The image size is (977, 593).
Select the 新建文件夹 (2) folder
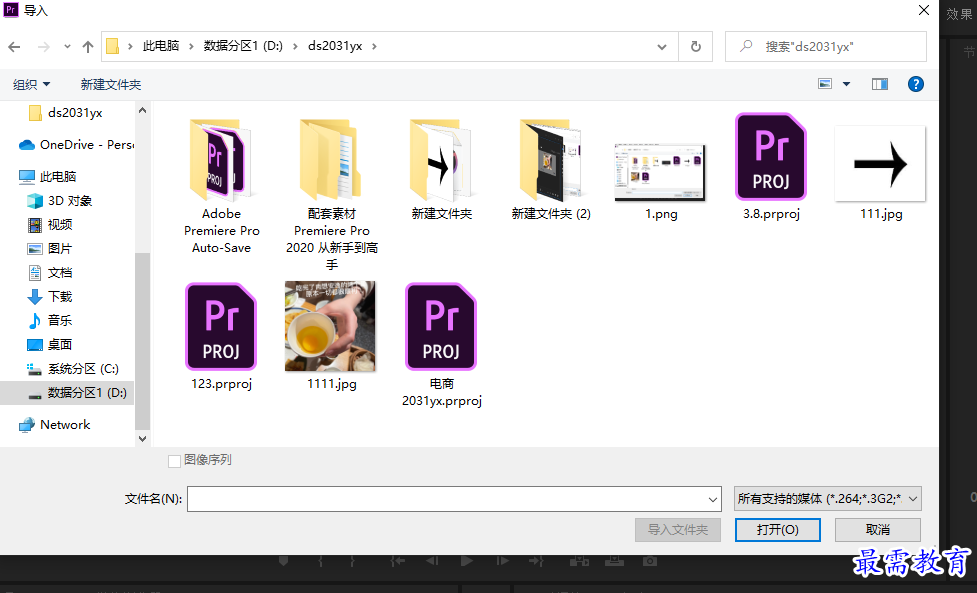coord(551,169)
